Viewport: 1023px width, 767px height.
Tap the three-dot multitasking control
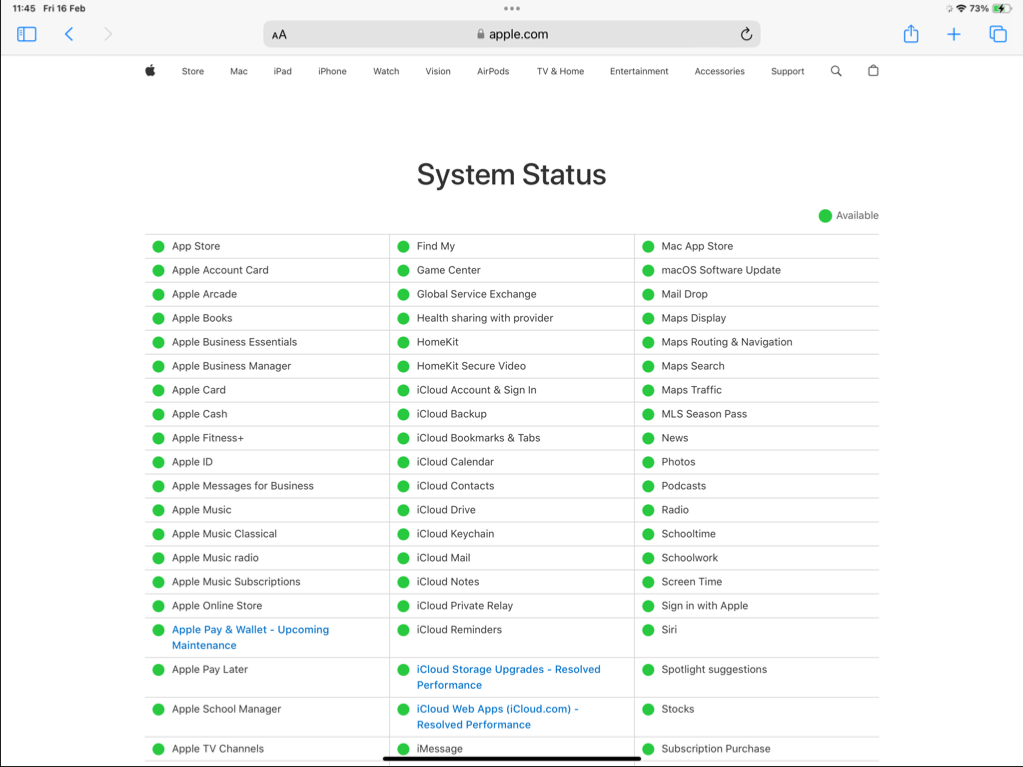point(512,8)
